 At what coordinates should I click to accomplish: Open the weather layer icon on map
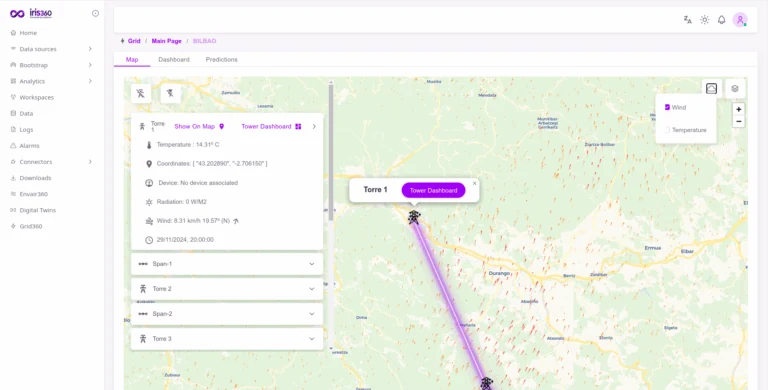pos(712,88)
